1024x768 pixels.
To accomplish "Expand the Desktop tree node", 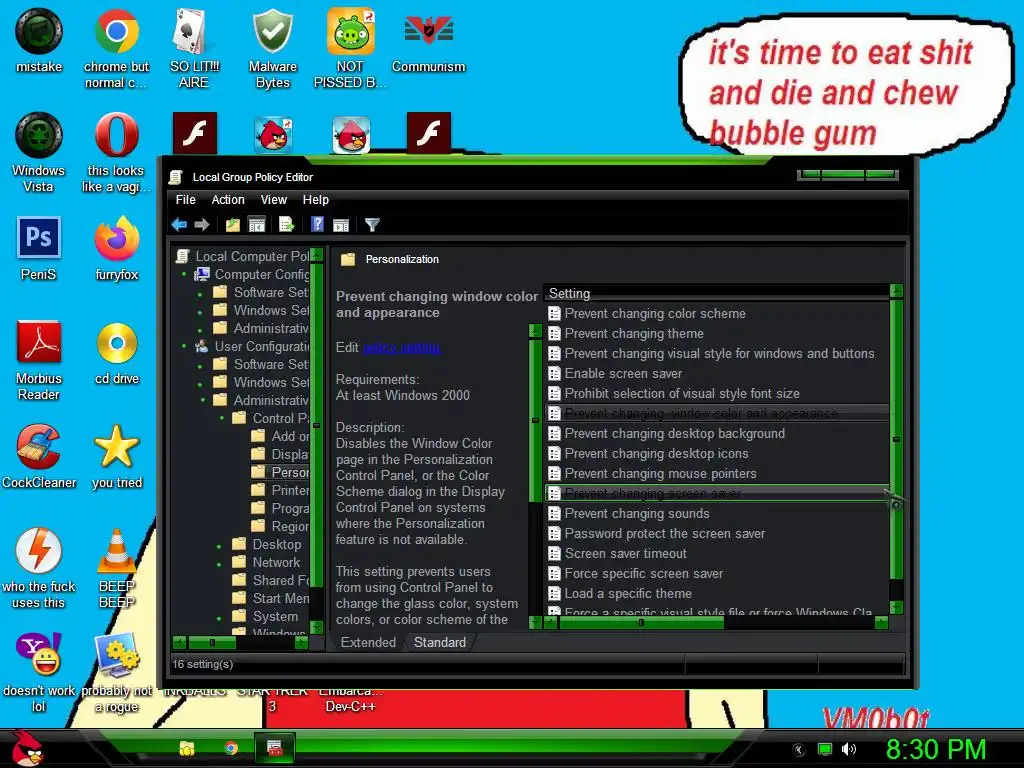I will [x=219, y=545].
